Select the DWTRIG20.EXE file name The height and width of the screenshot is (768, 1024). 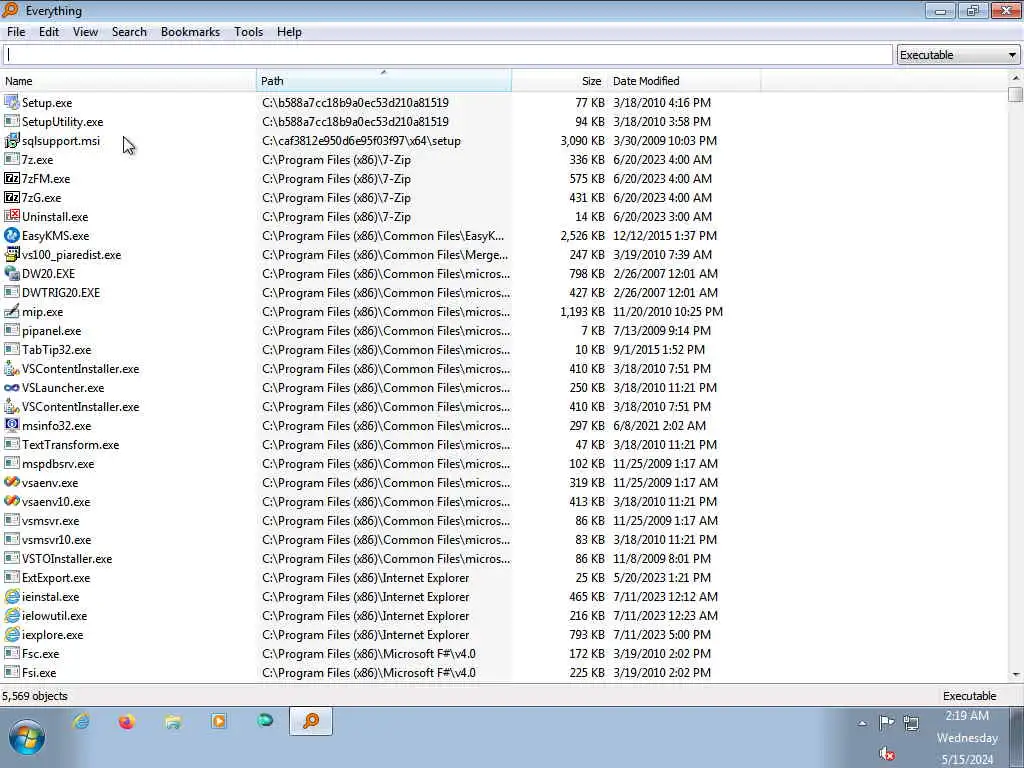pos(61,293)
